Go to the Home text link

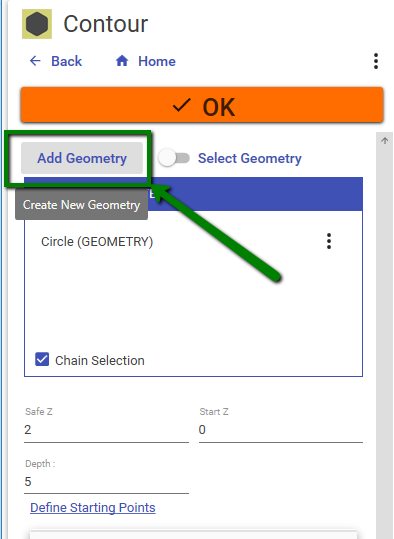pyautogui.click(x=157, y=62)
